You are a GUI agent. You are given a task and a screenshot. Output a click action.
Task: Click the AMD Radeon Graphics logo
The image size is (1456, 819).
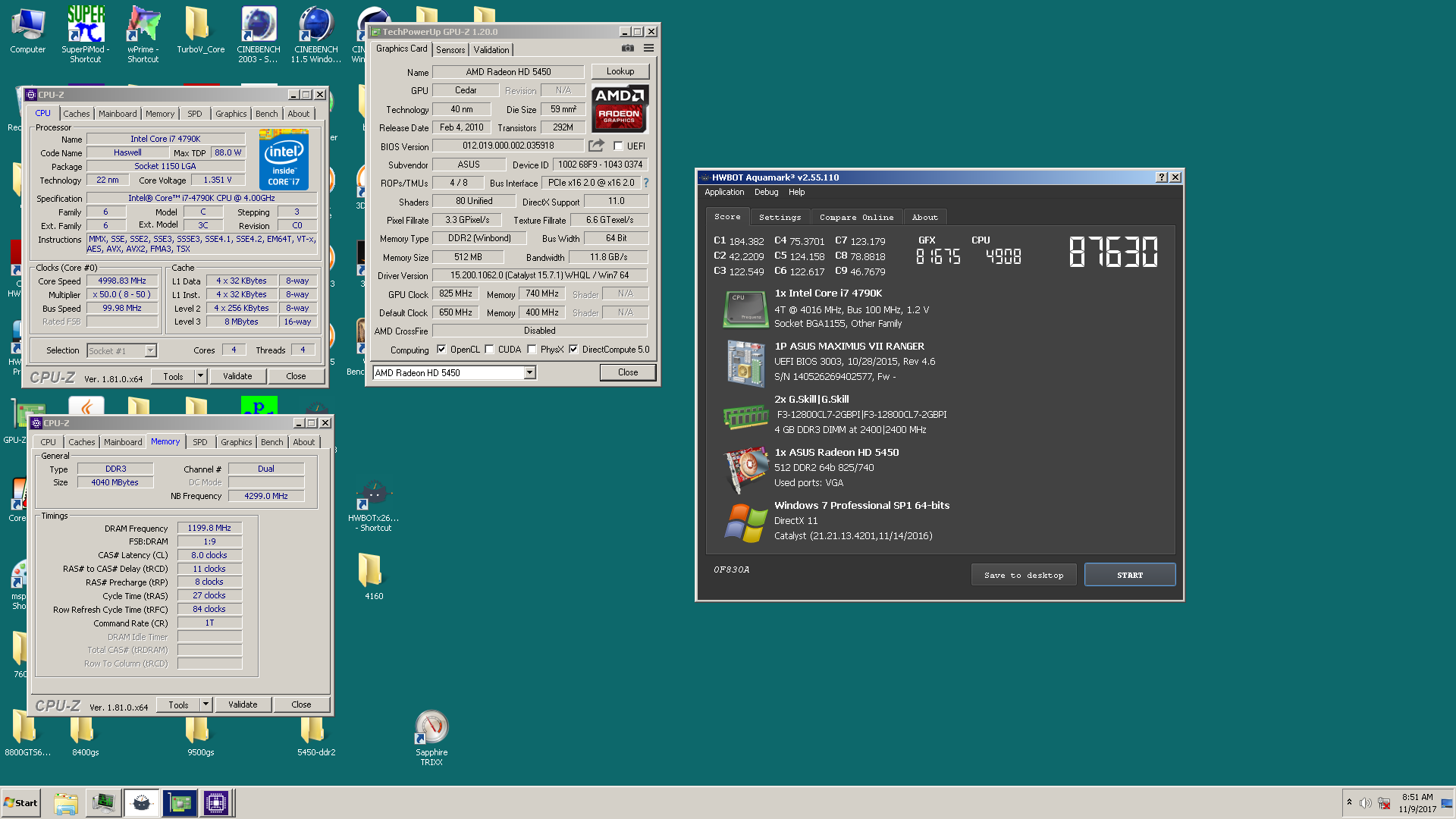click(620, 108)
